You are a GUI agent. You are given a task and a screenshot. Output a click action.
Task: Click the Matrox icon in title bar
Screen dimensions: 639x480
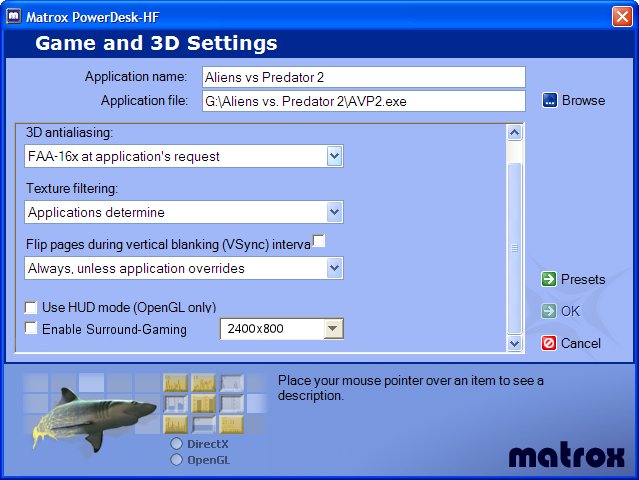pyautogui.click(x=13, y=17)
